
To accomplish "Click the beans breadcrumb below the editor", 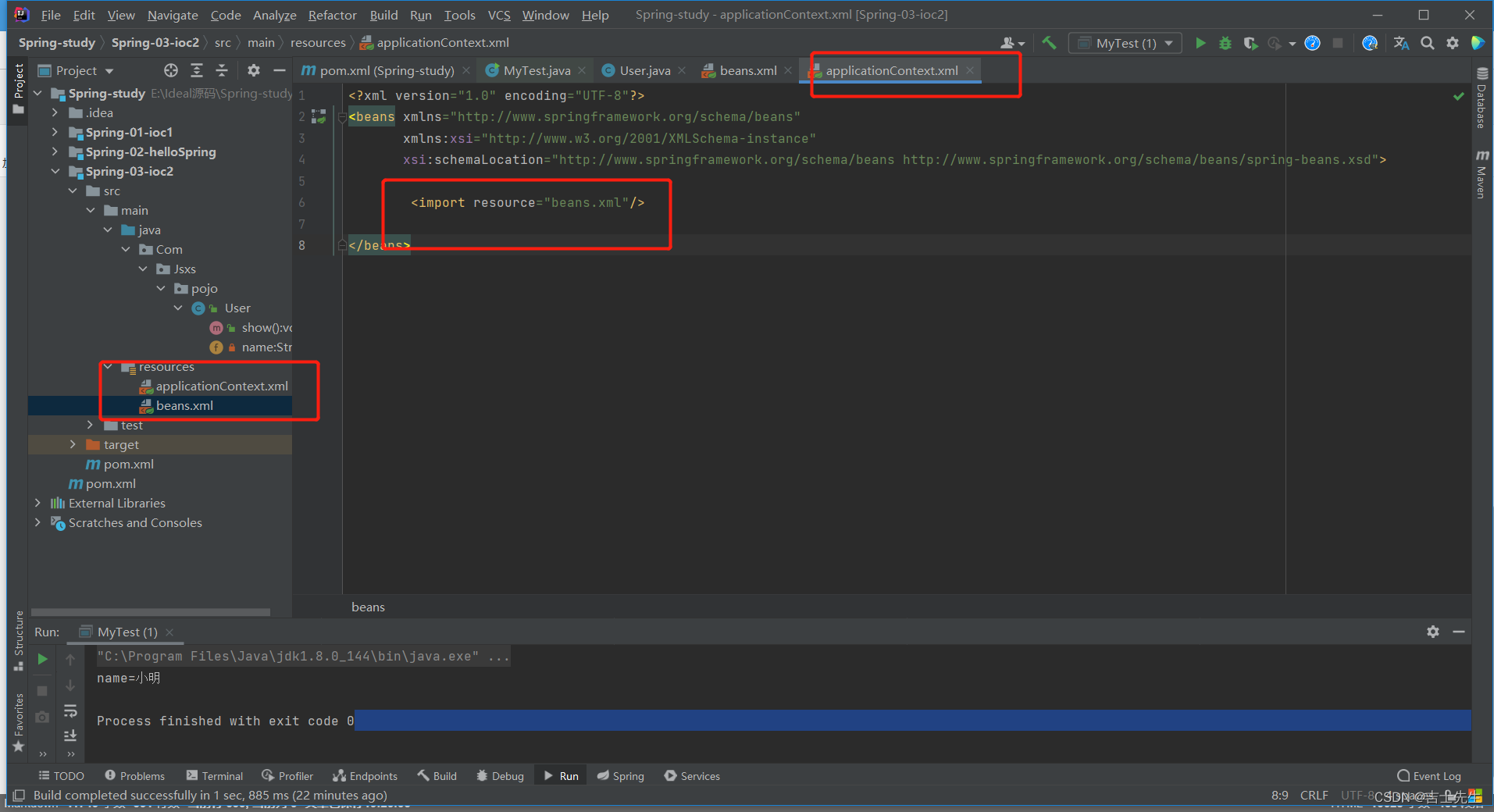I will coord(368,607).
